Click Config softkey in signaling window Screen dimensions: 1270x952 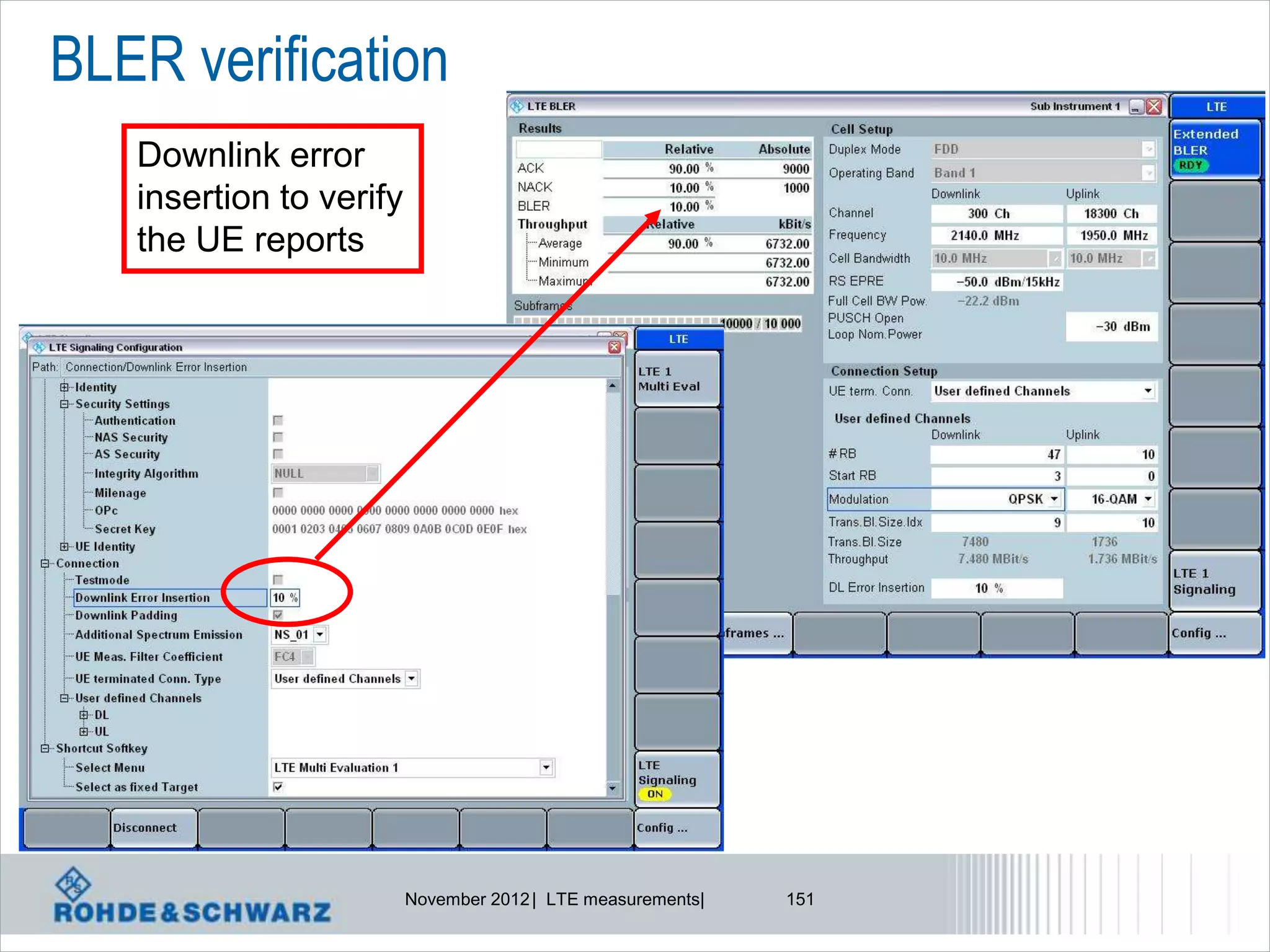click(678, 828)
